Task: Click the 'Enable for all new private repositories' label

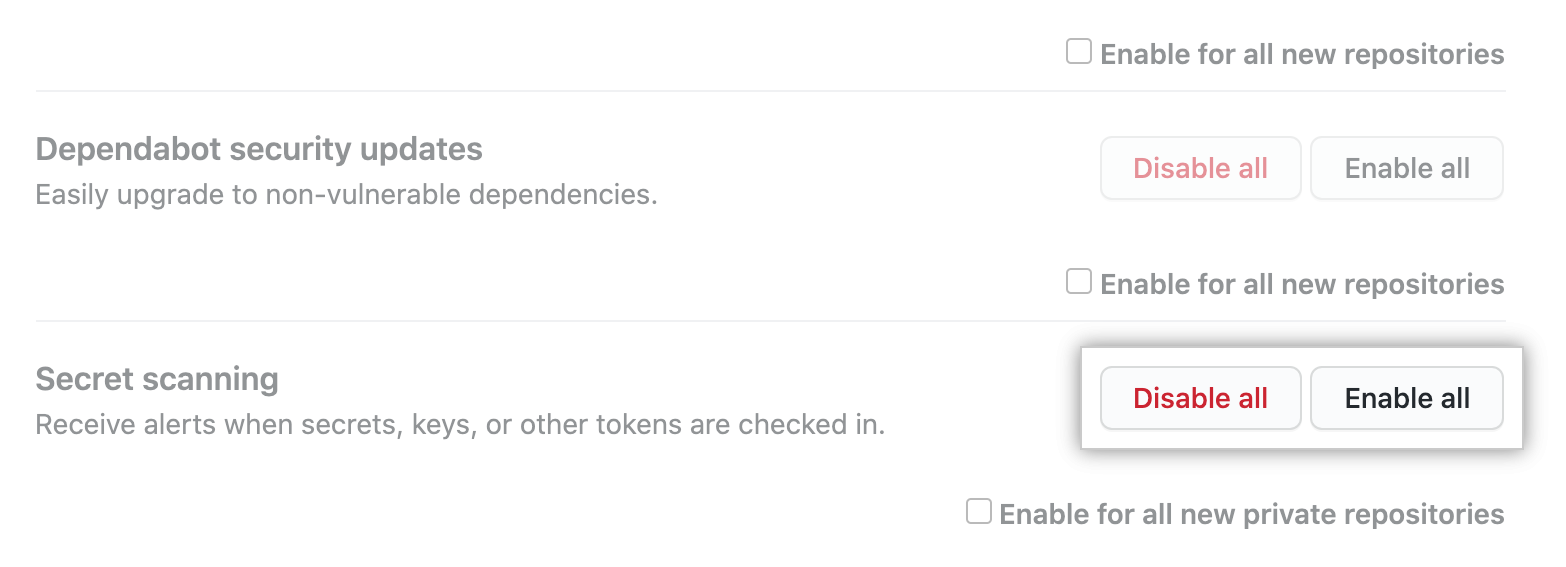Action: [x=1252, y=514]
